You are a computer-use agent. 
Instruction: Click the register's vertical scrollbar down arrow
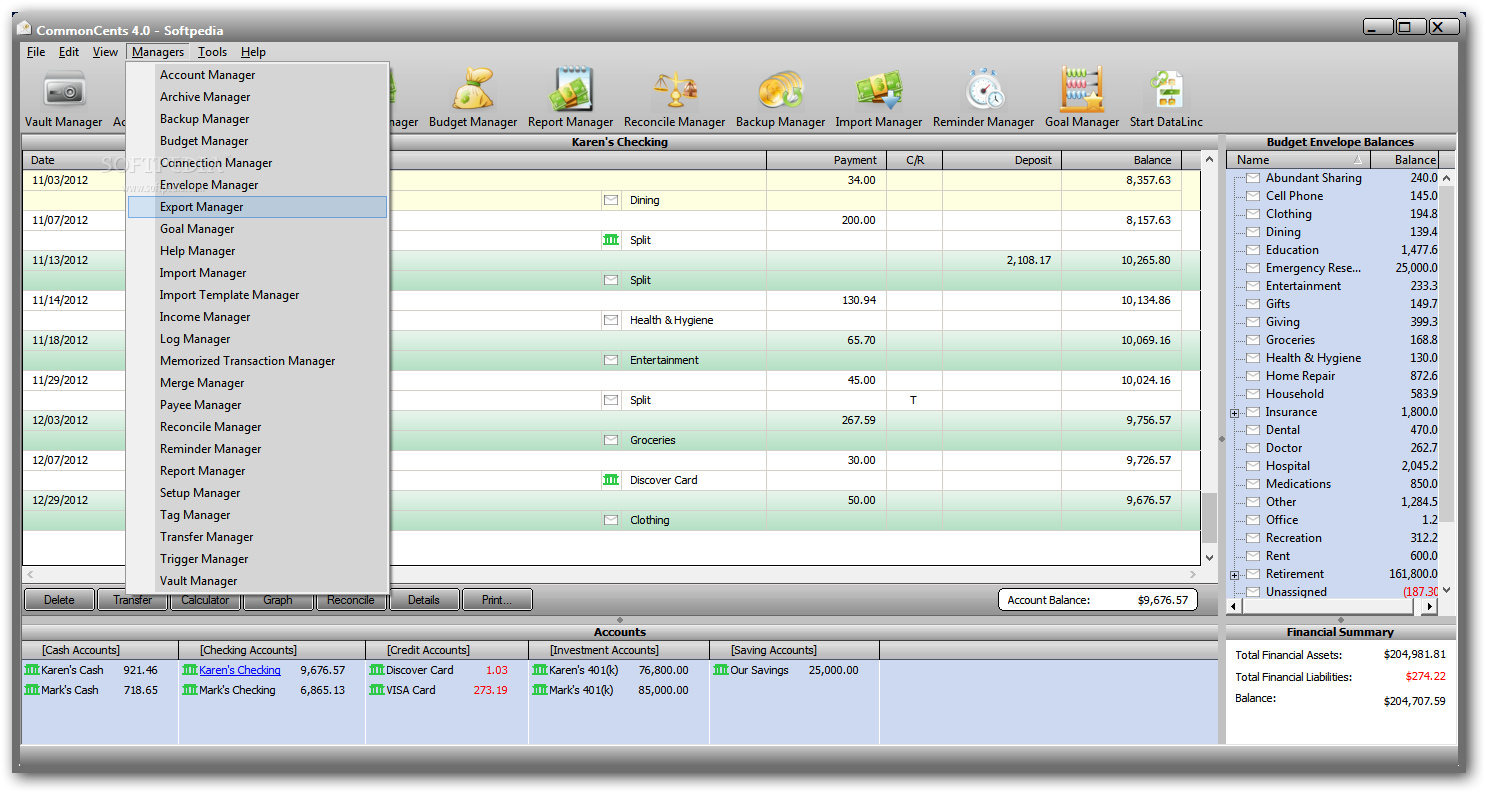[1209, 558]
